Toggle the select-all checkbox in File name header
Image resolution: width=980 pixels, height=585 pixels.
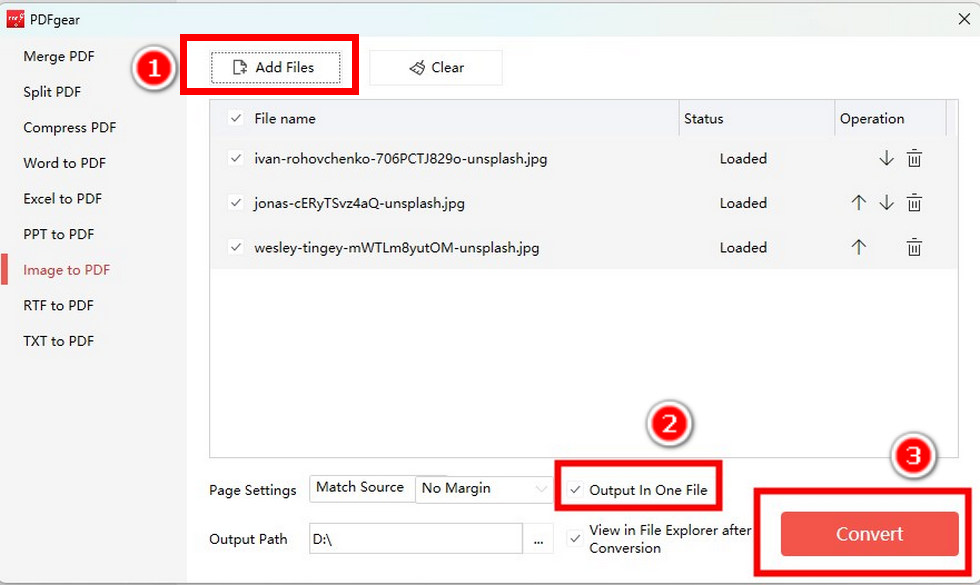pos(233,117)
